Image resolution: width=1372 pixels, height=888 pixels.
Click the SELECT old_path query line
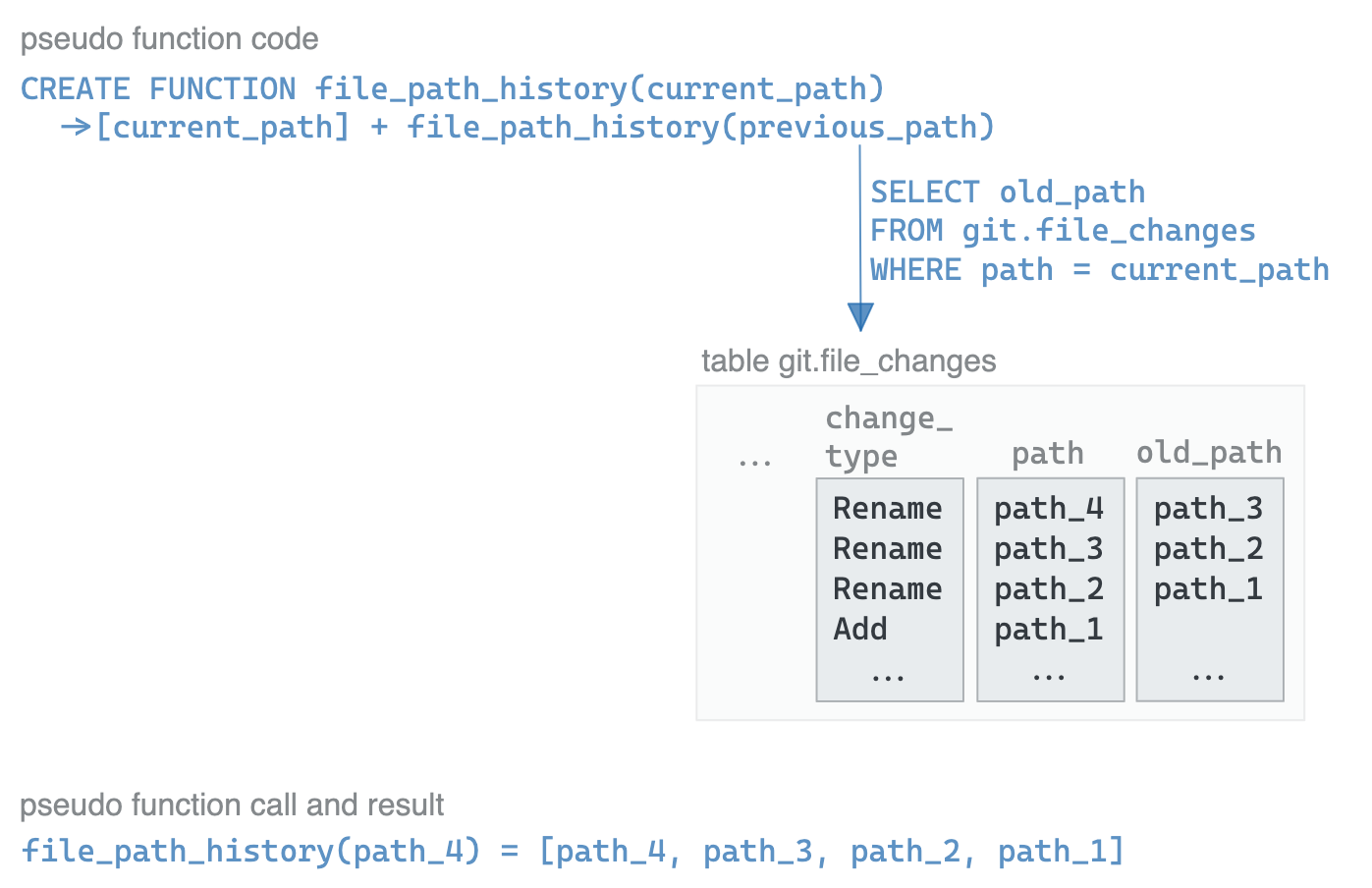coord(1007,193)
